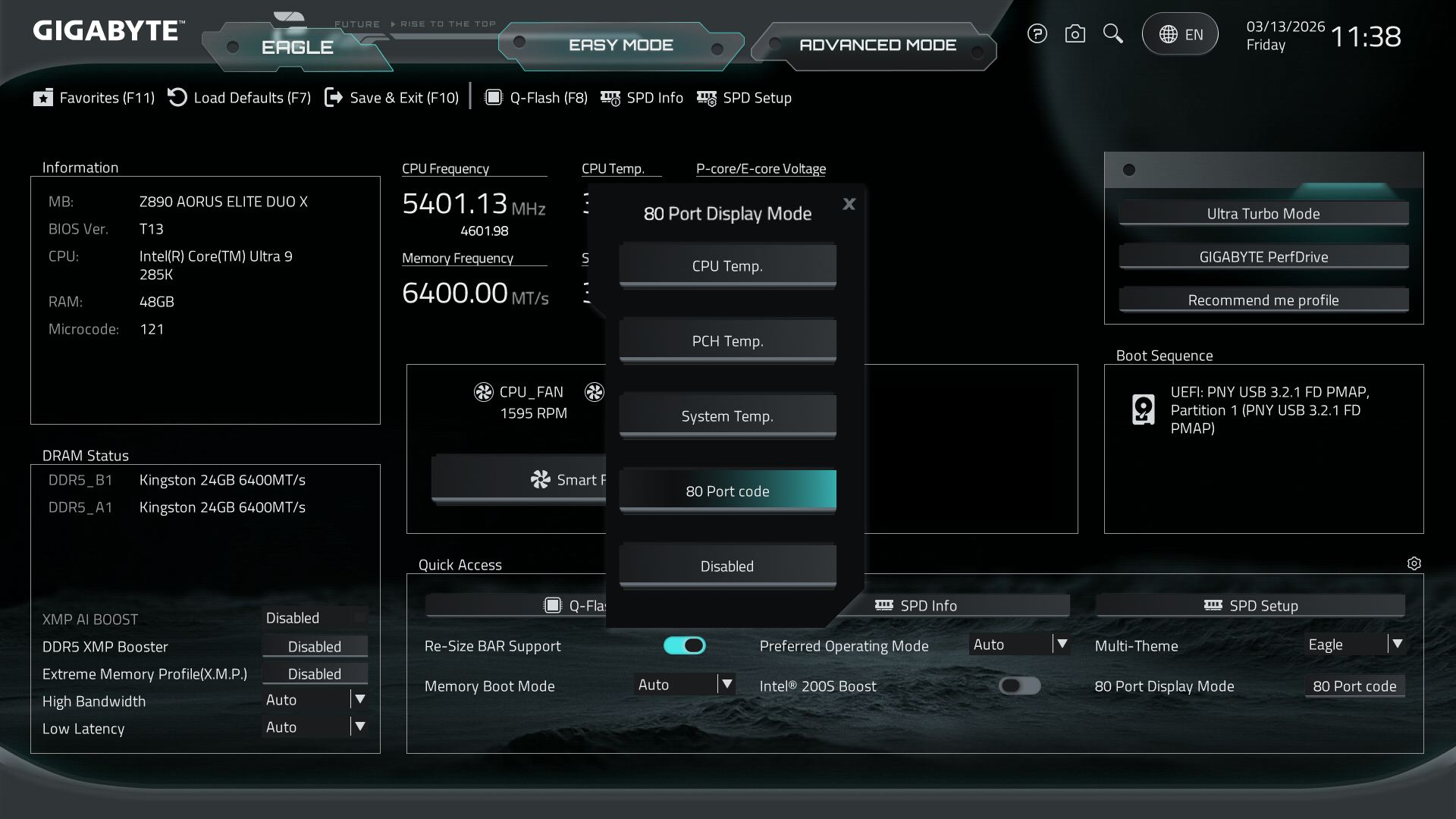This screenshot has width=1456, height=819.
Task: Open Memory Boot Mode dropdown
Action: click(726, 685)
